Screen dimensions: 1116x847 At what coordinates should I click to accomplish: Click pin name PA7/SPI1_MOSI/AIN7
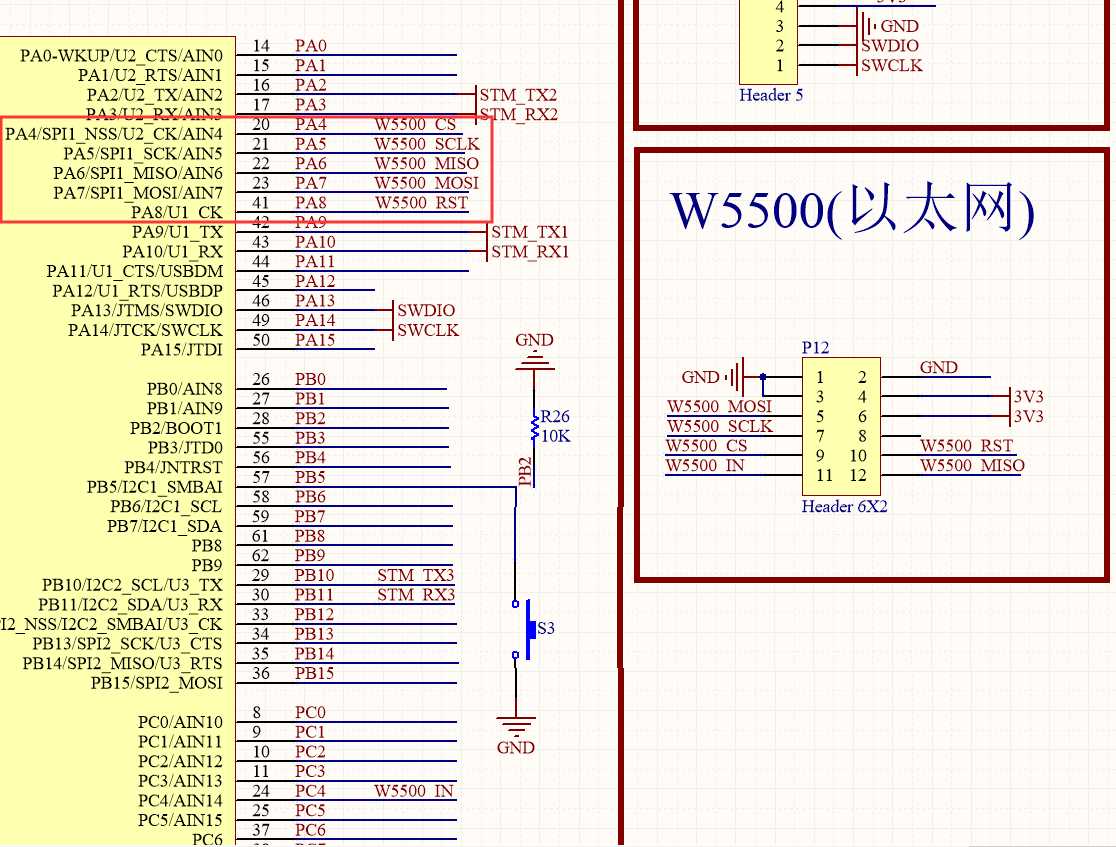[x=137, y=193]
